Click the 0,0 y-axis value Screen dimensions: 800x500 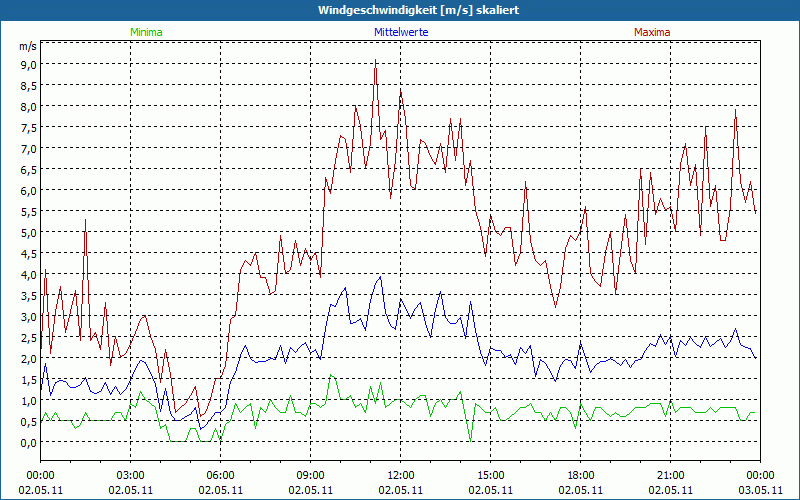tap(29, 442)
